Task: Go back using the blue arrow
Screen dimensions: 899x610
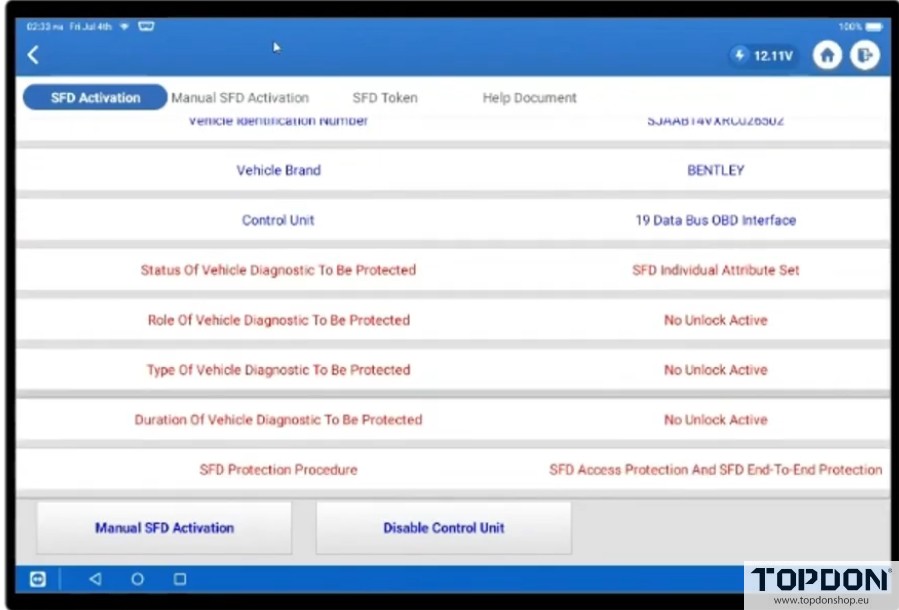Action: [33, 55]
